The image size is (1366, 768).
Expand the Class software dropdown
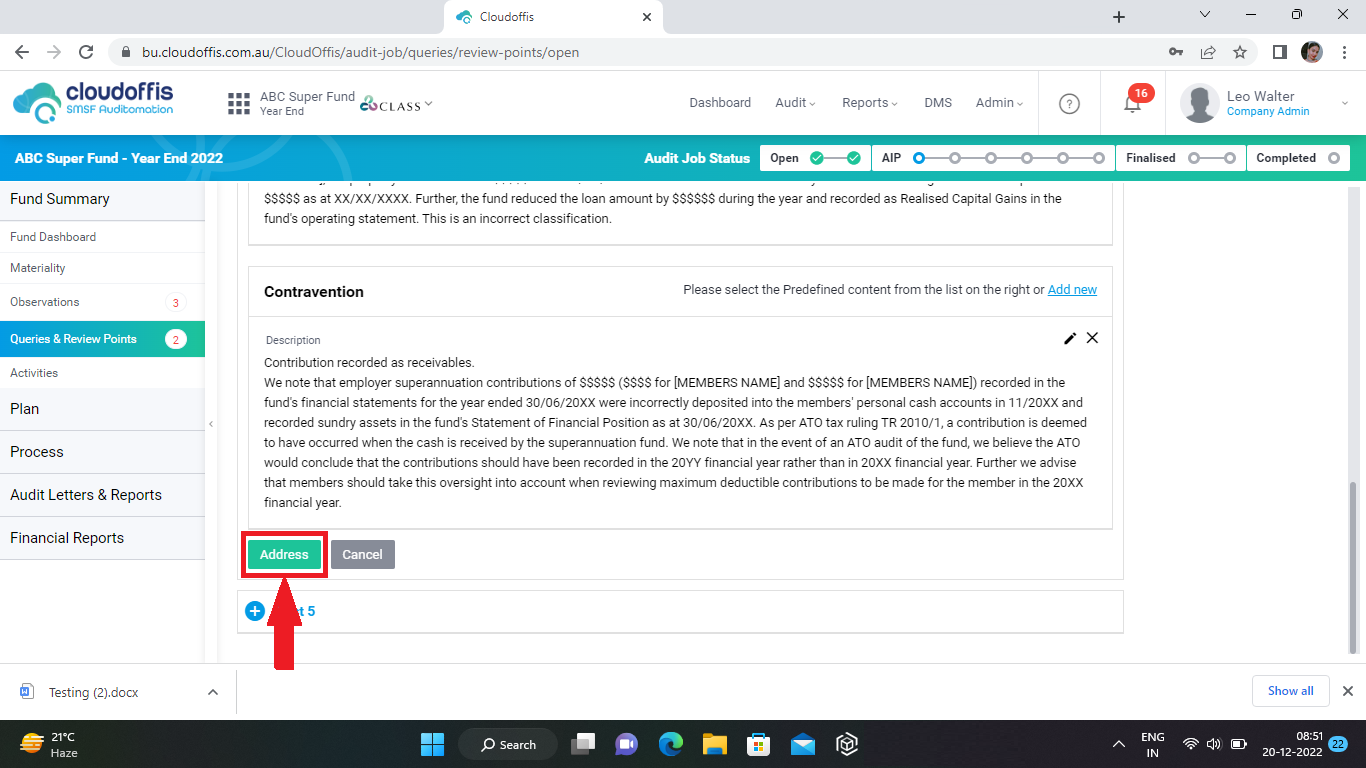(397, 104)
